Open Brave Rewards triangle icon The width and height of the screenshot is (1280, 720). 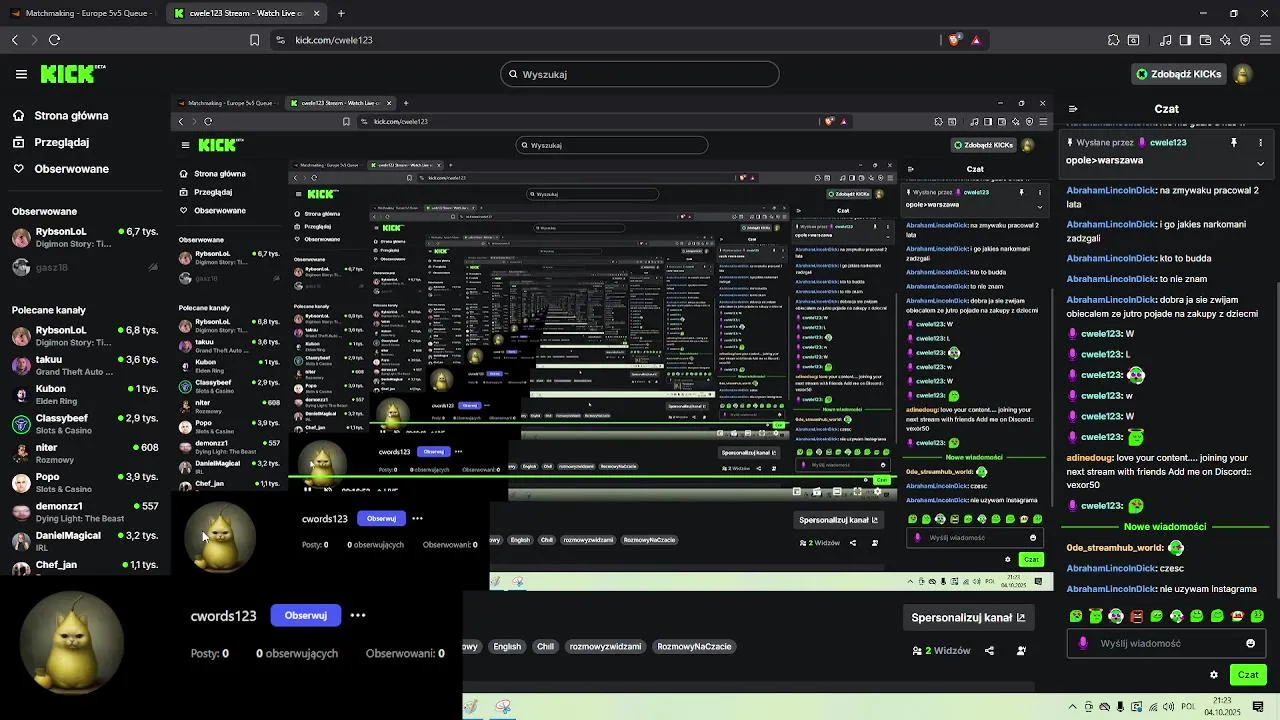(x=976, y=40)
